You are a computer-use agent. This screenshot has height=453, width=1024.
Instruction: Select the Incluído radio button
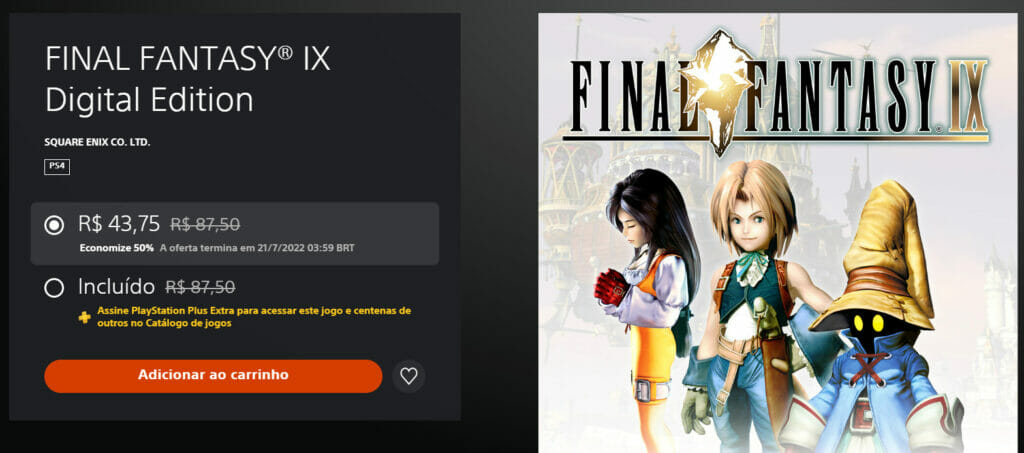click(x=54, y=288)
